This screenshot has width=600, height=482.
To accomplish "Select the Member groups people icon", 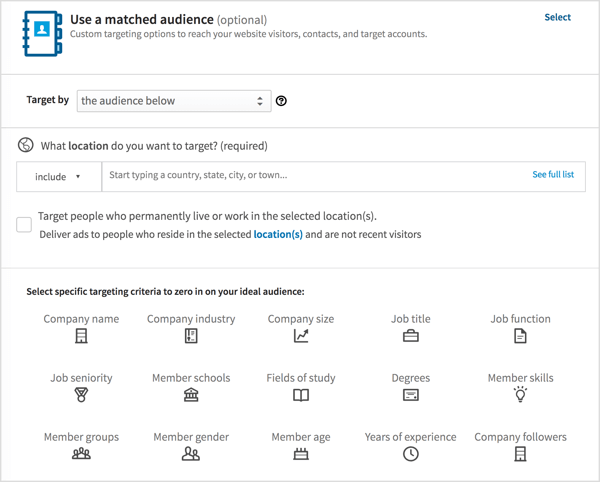I will (81, 454).
